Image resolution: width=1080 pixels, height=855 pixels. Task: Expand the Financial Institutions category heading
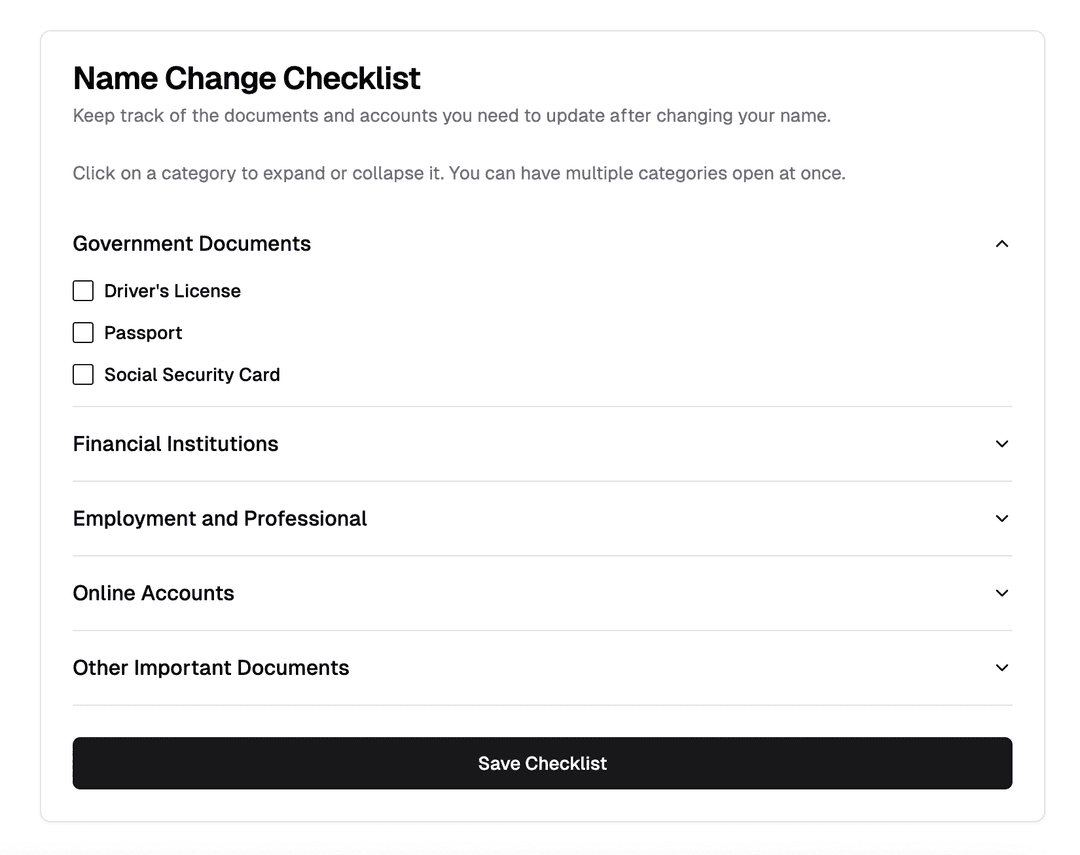(x=176, y=444)
